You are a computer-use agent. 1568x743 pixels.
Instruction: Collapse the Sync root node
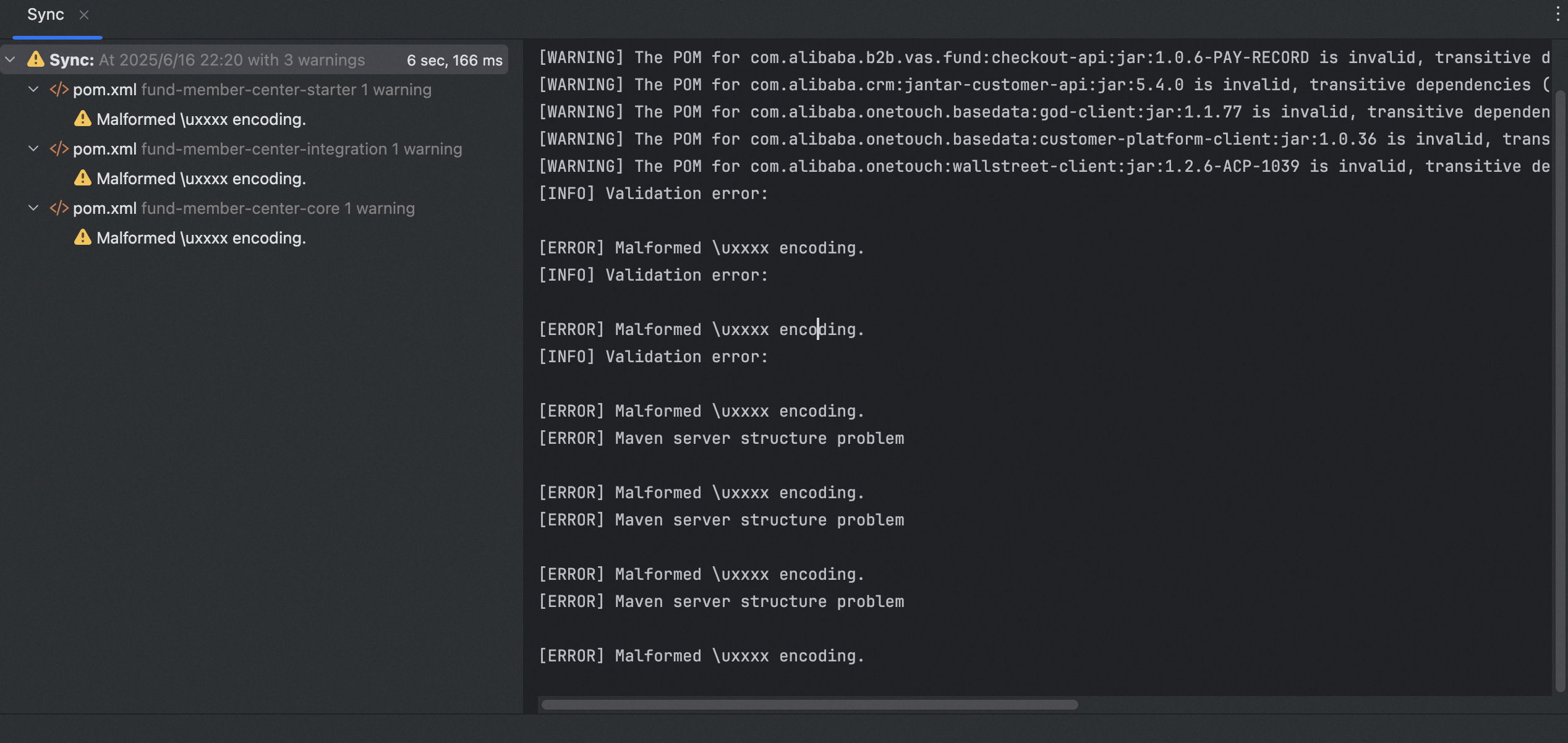(11, 60)
